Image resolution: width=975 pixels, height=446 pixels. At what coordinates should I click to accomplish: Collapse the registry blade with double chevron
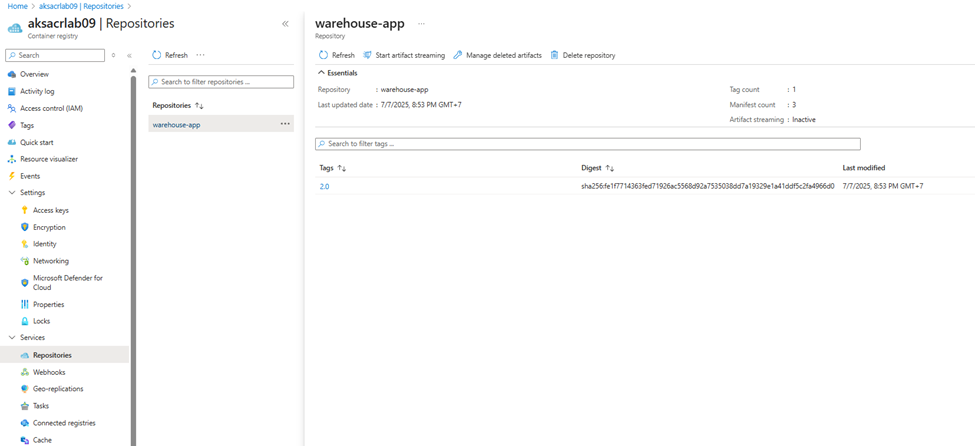pyautogui.click(x=285, y=24)
